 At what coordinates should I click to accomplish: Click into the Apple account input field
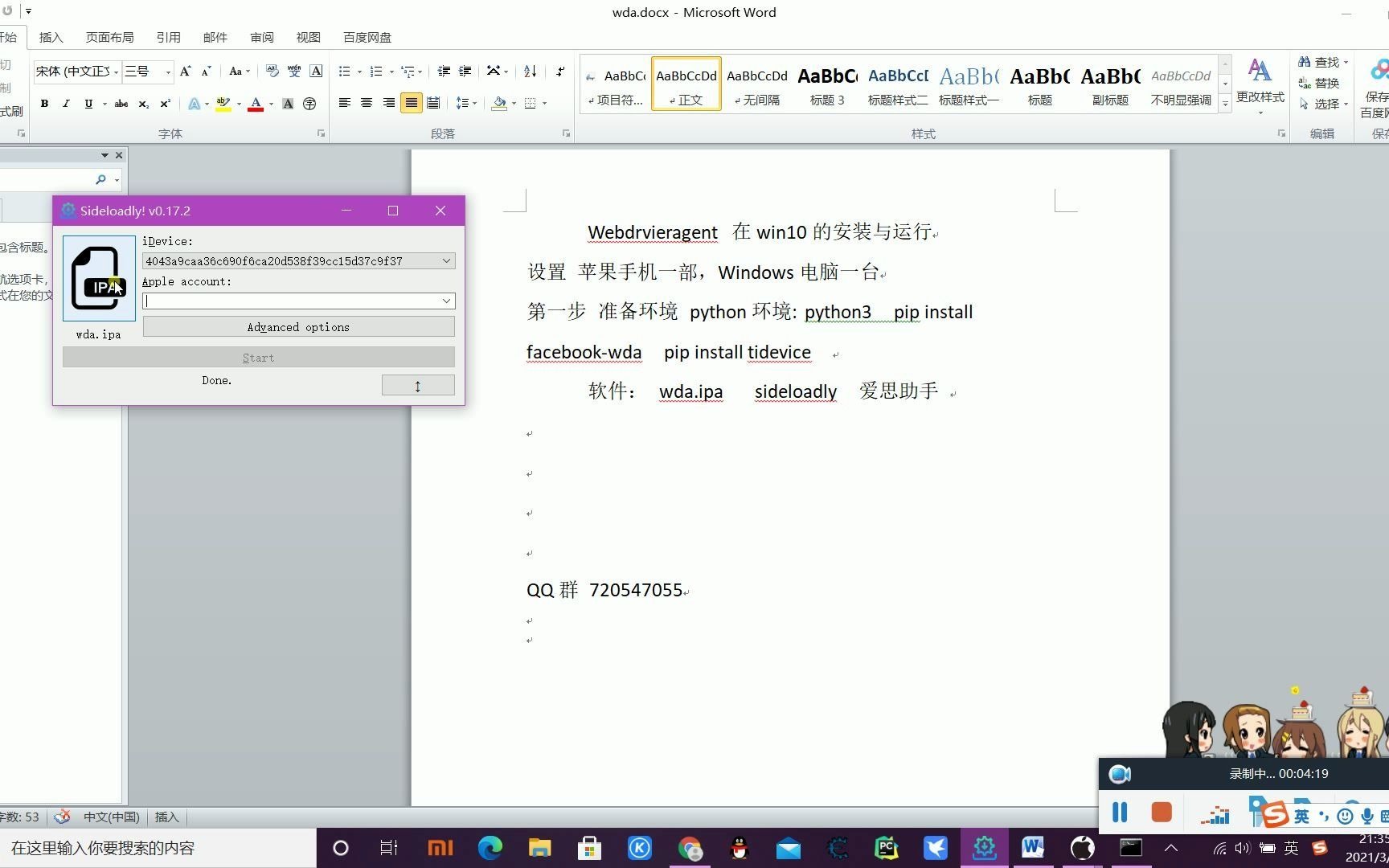[x=291, y=301]
